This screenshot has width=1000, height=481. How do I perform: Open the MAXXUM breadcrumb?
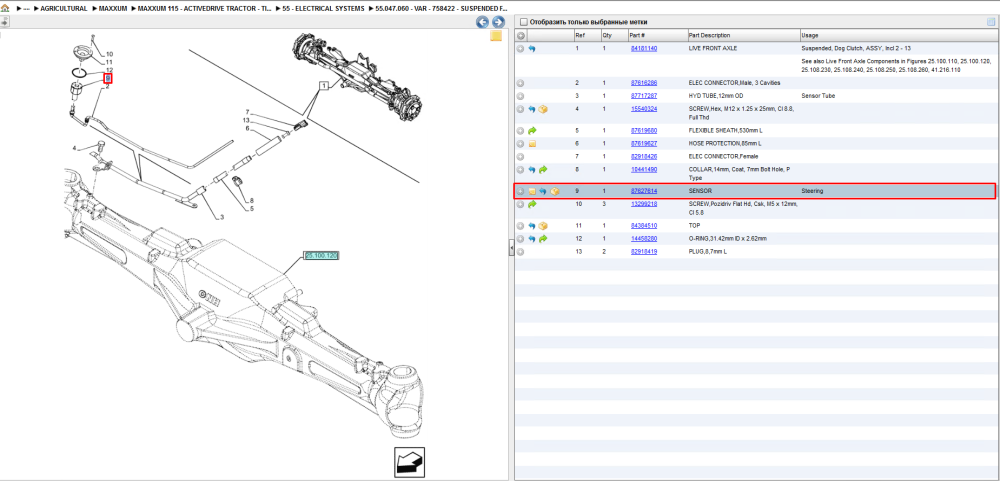[x=113, y=9]
